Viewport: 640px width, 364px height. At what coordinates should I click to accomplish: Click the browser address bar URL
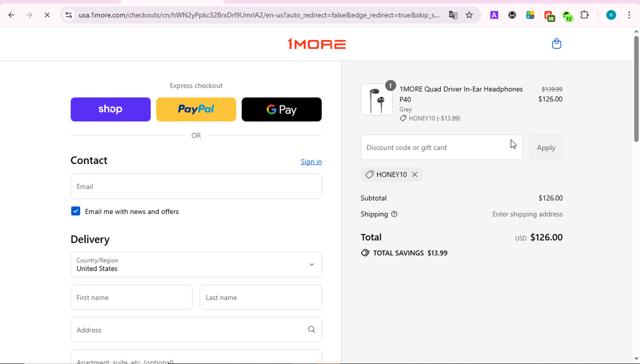point(259,15)
